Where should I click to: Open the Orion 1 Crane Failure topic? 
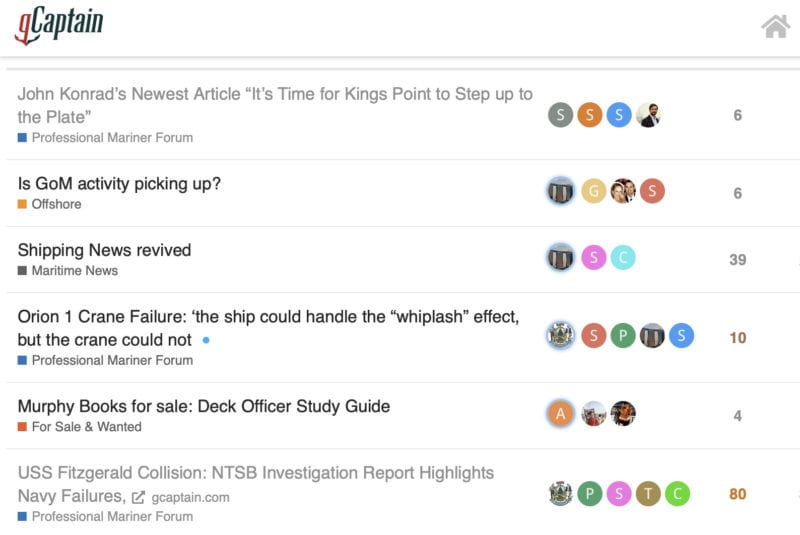tap(268, 317)
